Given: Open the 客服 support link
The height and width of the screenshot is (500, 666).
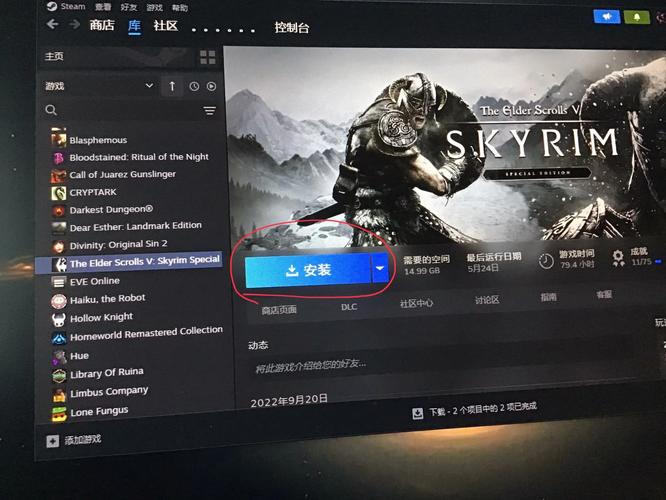Looking at the screenshot, I should 604,294.
